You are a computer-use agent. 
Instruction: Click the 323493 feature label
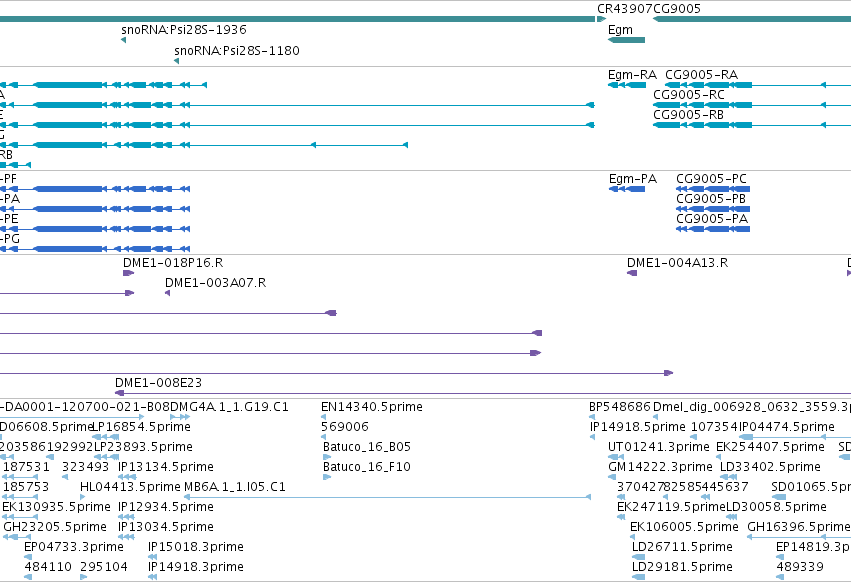click(x=86, y=467)
